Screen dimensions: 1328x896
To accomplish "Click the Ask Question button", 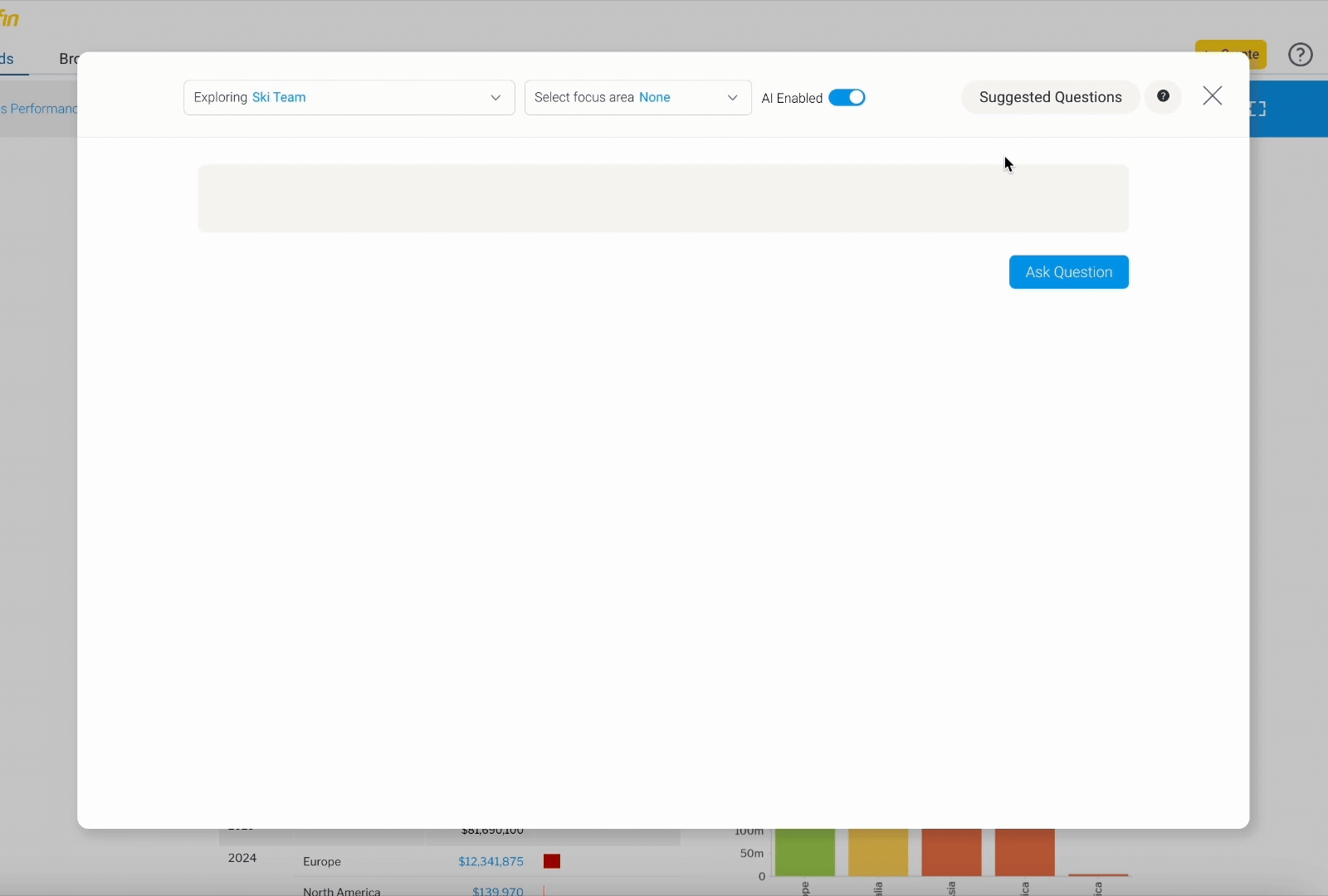I will click(1069, 272).
